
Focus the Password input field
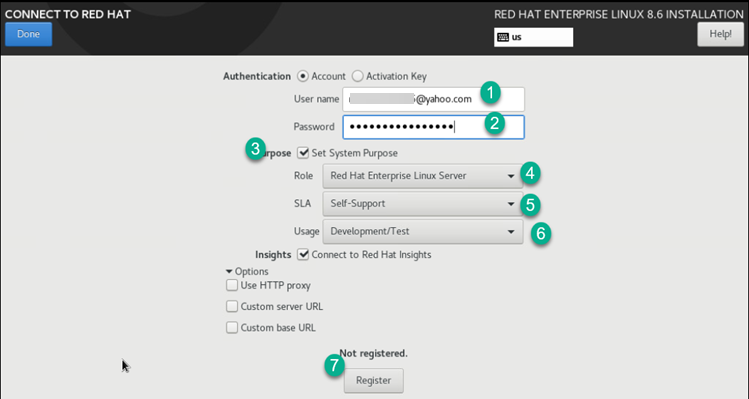(x=433, y=127)
